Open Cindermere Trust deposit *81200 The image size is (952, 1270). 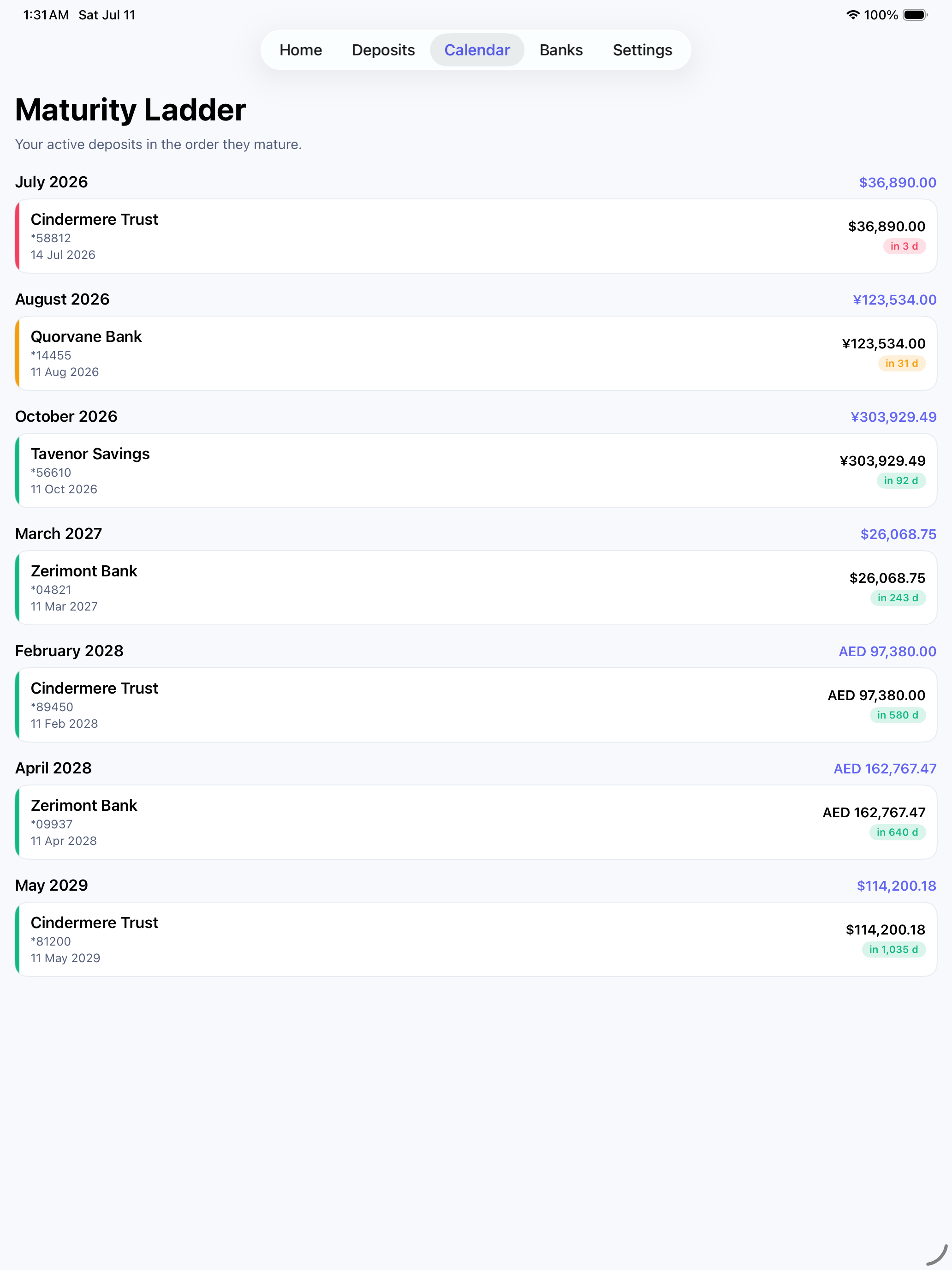pos(476,939)
